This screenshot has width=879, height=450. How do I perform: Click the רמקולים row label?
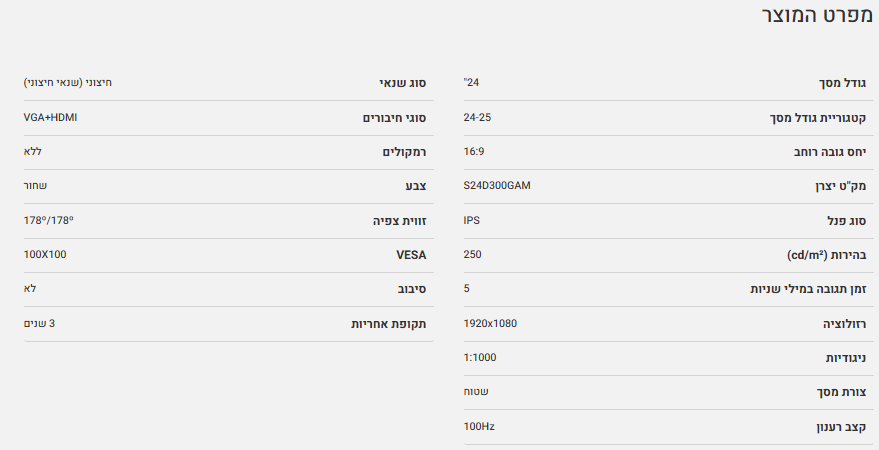click(x=404, y=152)
